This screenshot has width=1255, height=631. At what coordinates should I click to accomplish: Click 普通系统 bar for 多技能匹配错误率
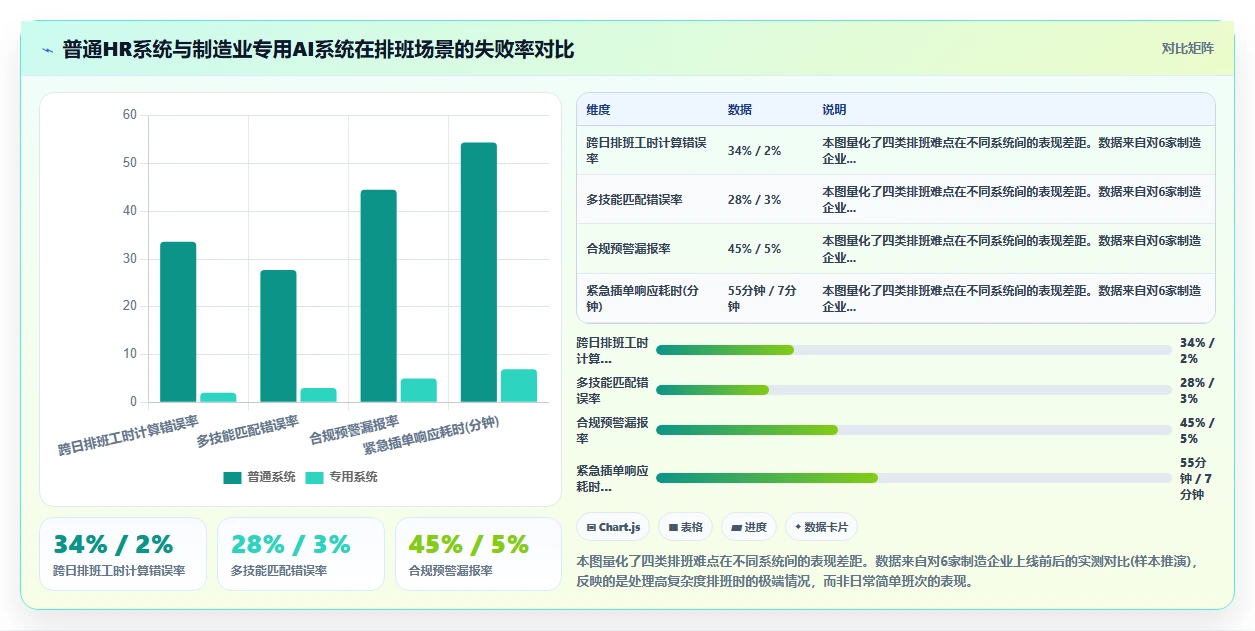coord(278,336)
